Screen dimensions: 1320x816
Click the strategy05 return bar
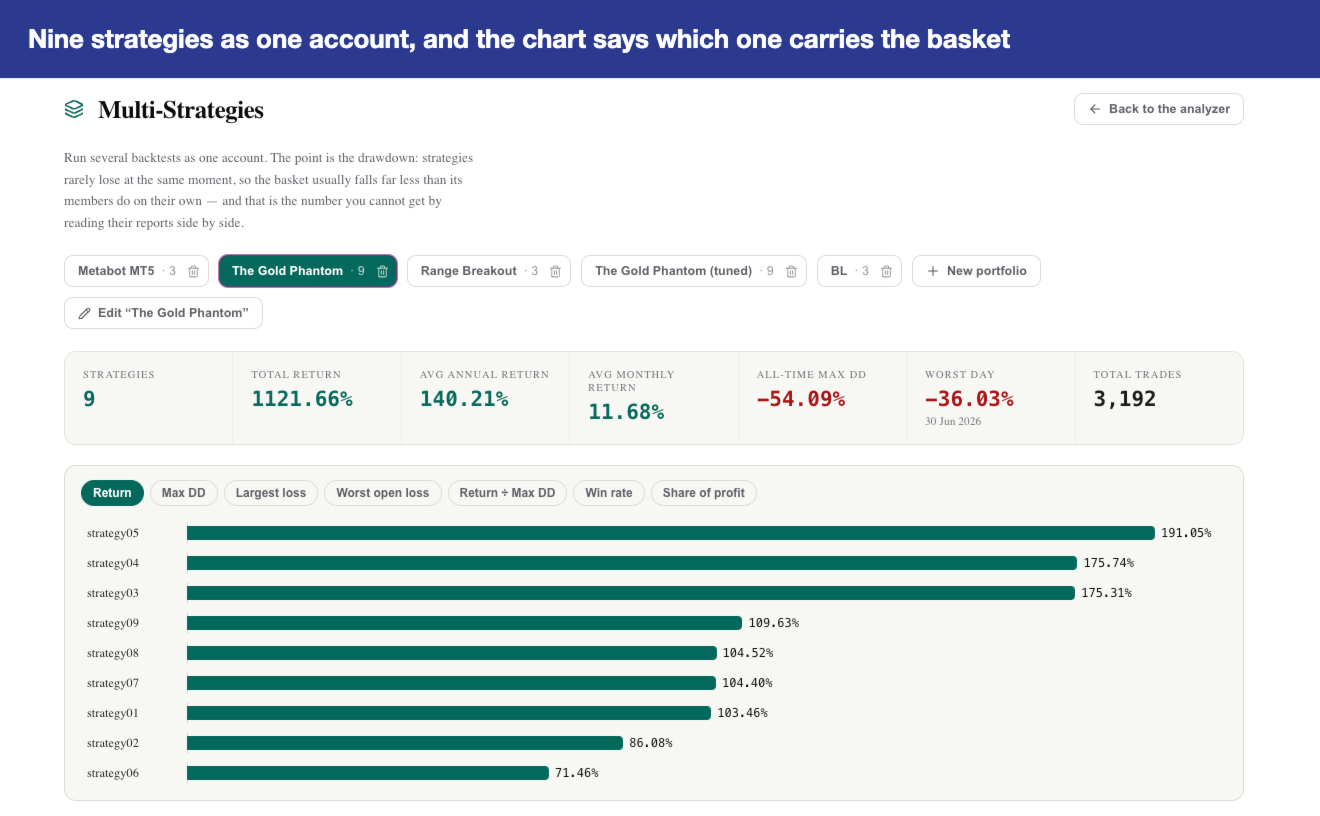point(671,533)
